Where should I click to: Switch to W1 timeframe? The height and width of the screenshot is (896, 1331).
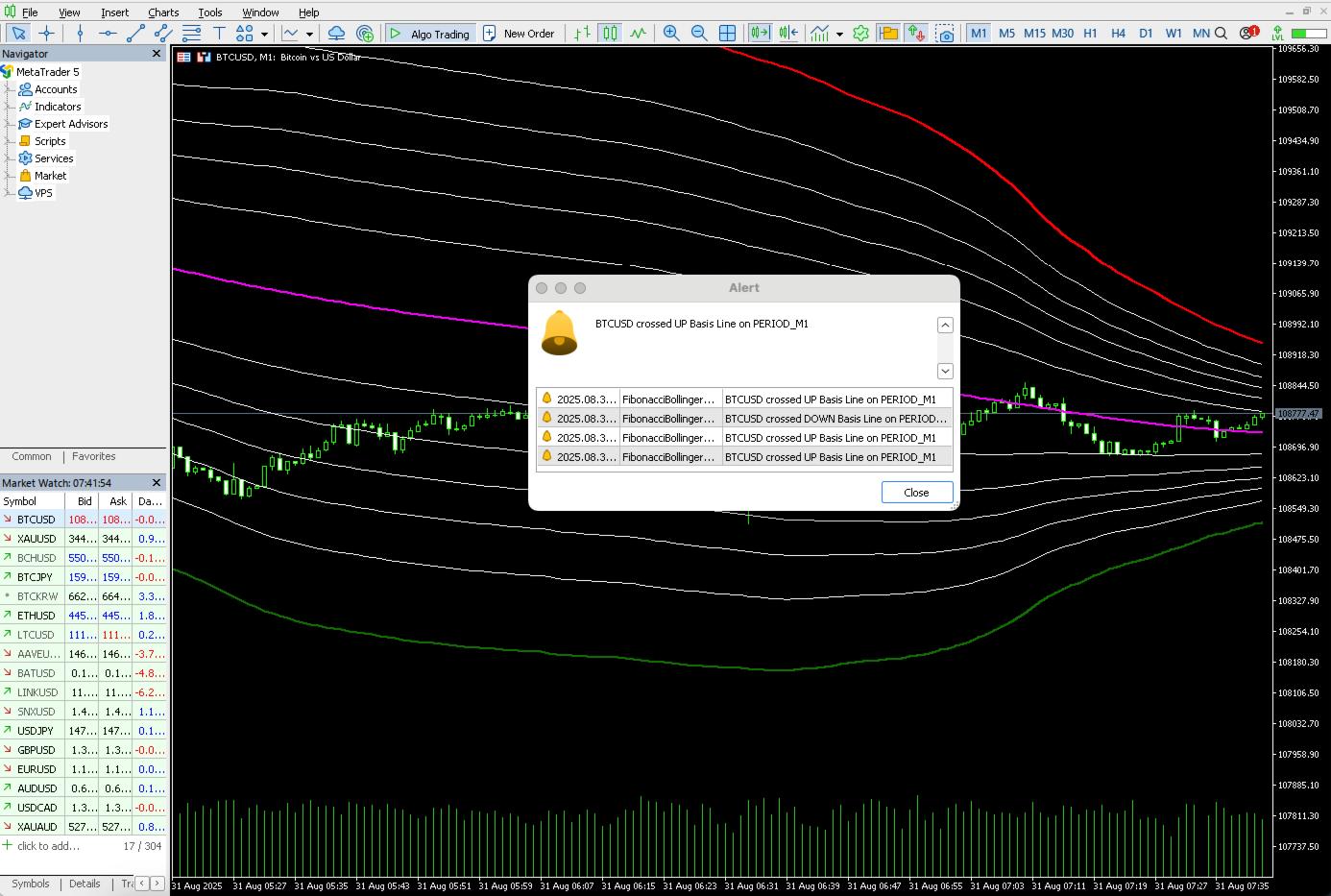click(1174, 34)
